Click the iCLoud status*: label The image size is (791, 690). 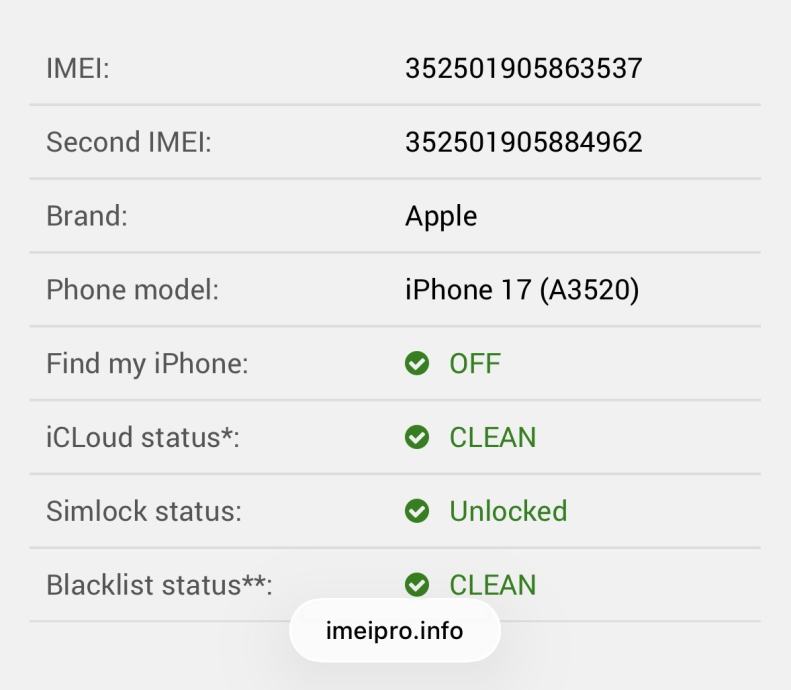[x=143, y=437]
